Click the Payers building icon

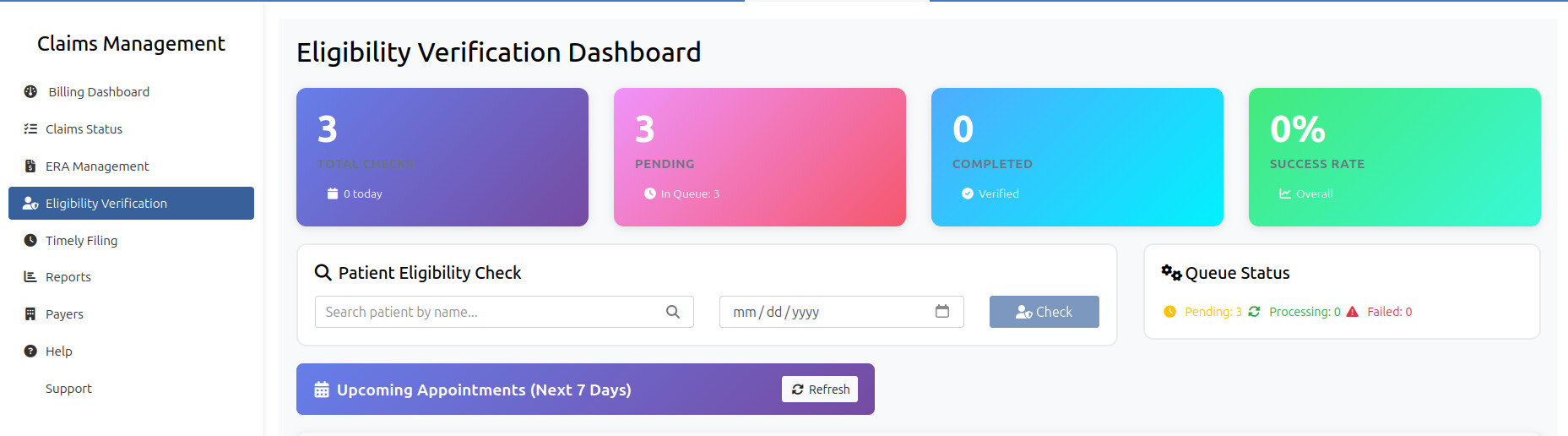click(30, 313)
